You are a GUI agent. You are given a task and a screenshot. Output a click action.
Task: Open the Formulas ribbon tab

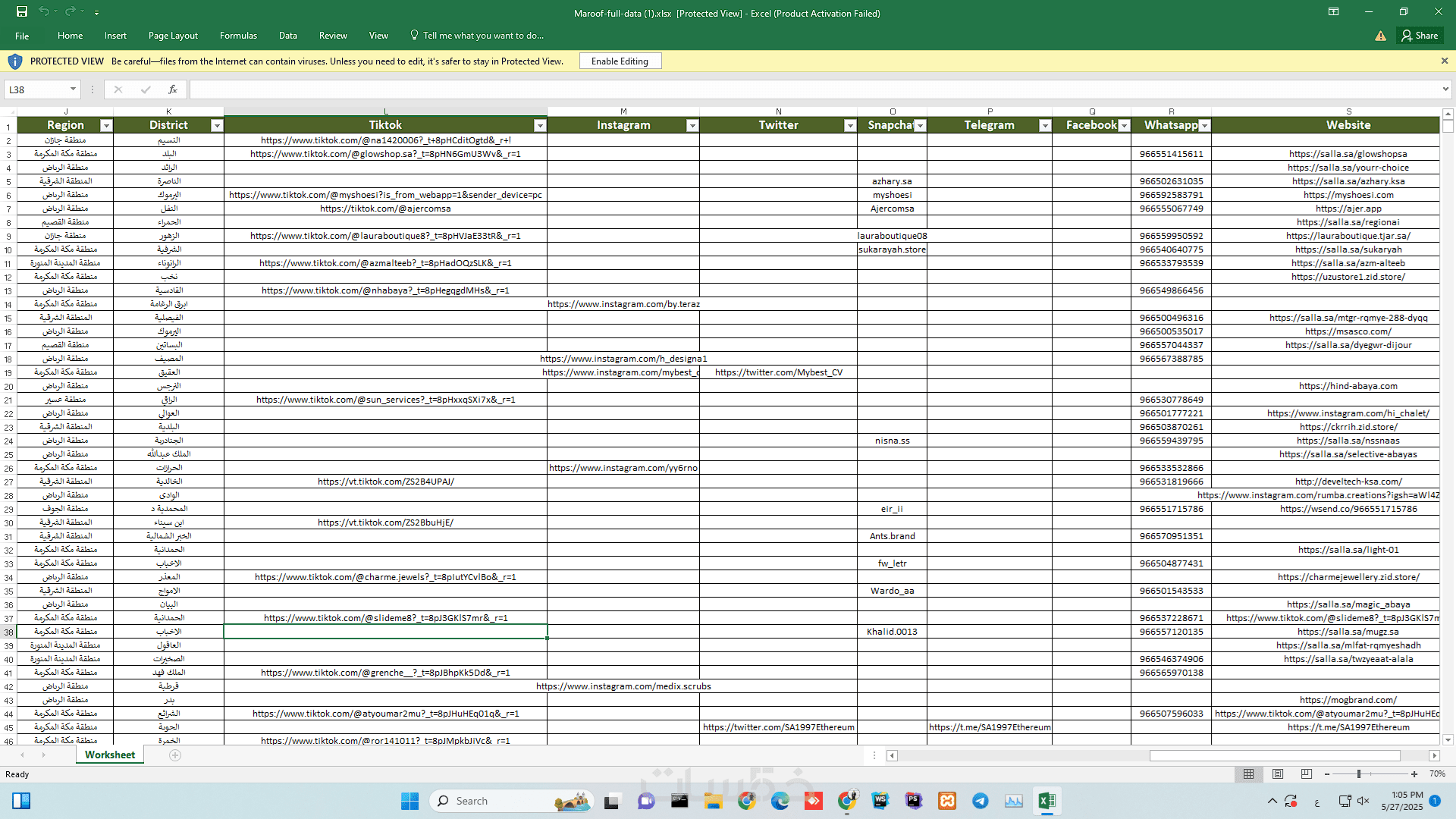coord(238,36)
